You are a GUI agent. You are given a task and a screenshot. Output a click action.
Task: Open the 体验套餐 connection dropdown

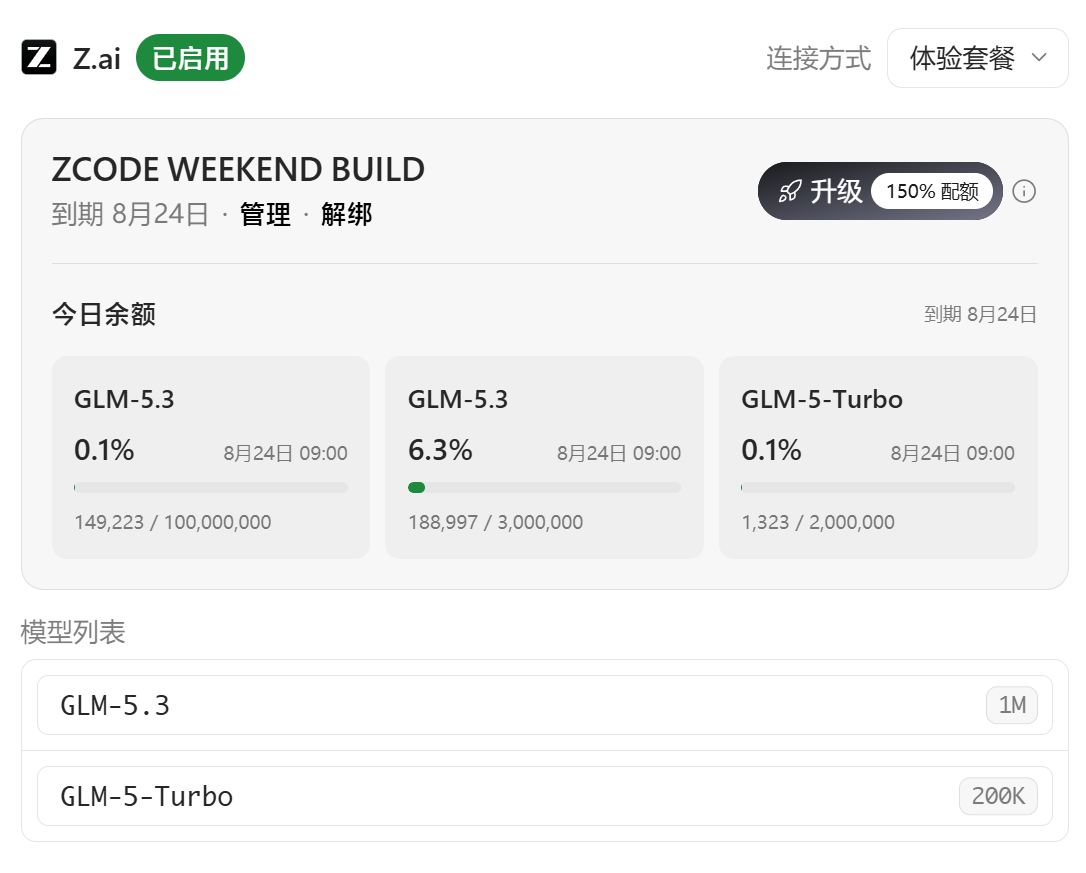coord(977,58)
